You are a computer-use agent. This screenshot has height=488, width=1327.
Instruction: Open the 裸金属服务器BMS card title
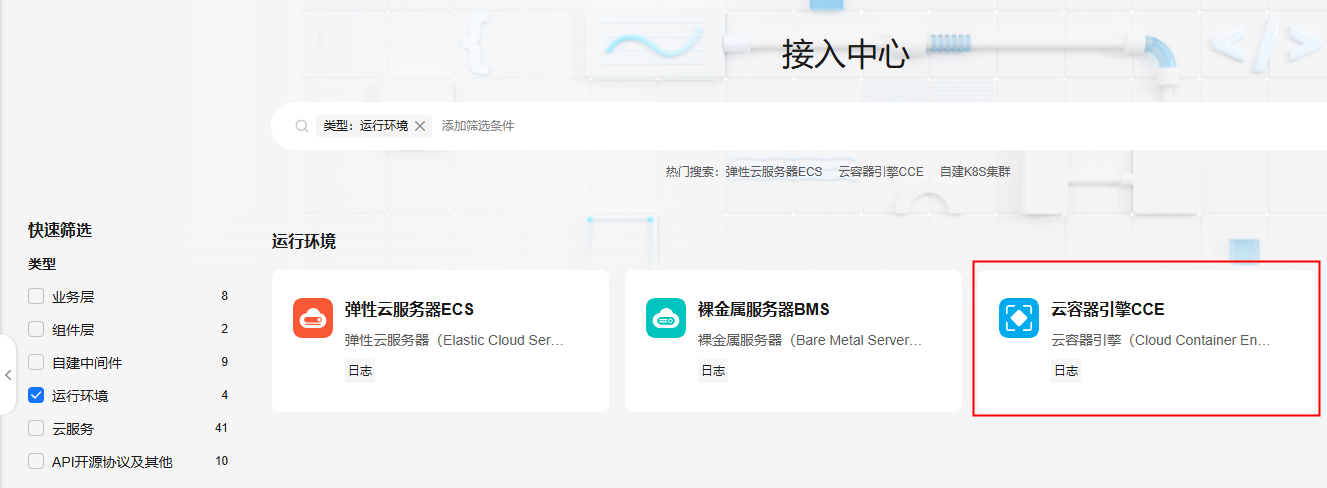coord(763,309)
